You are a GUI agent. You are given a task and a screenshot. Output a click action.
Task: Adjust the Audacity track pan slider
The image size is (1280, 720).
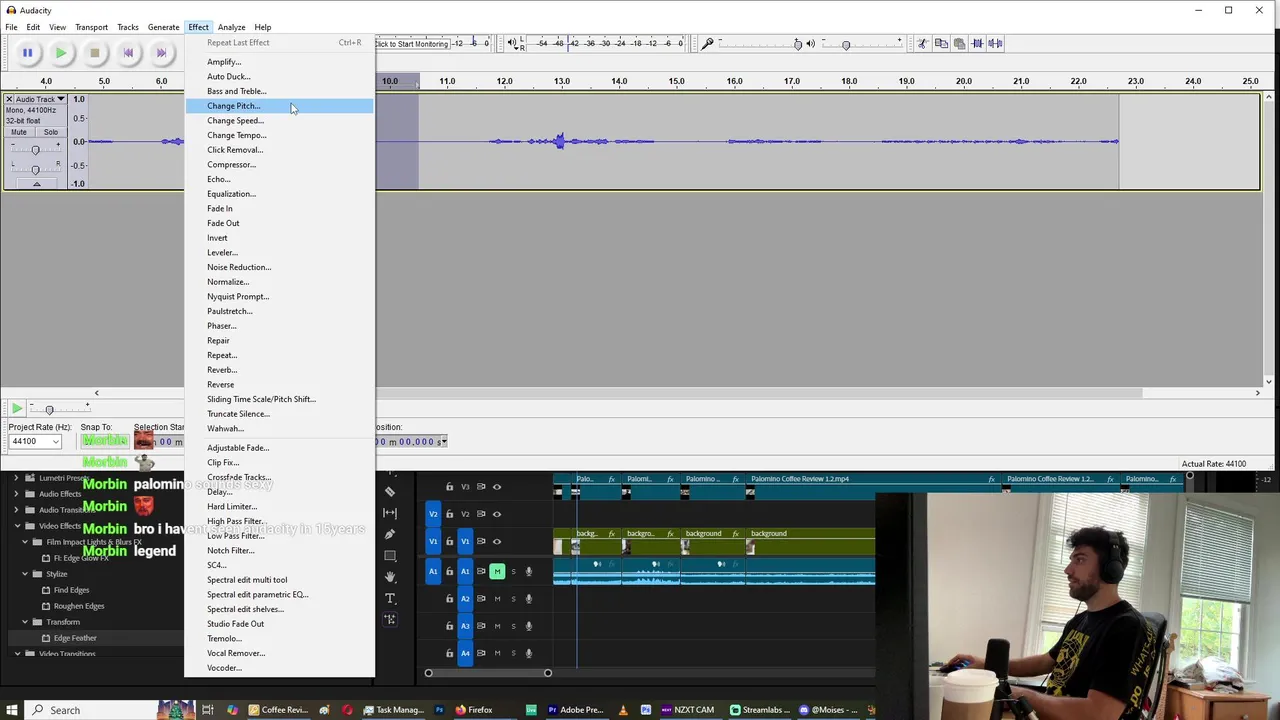pos(35,168)
